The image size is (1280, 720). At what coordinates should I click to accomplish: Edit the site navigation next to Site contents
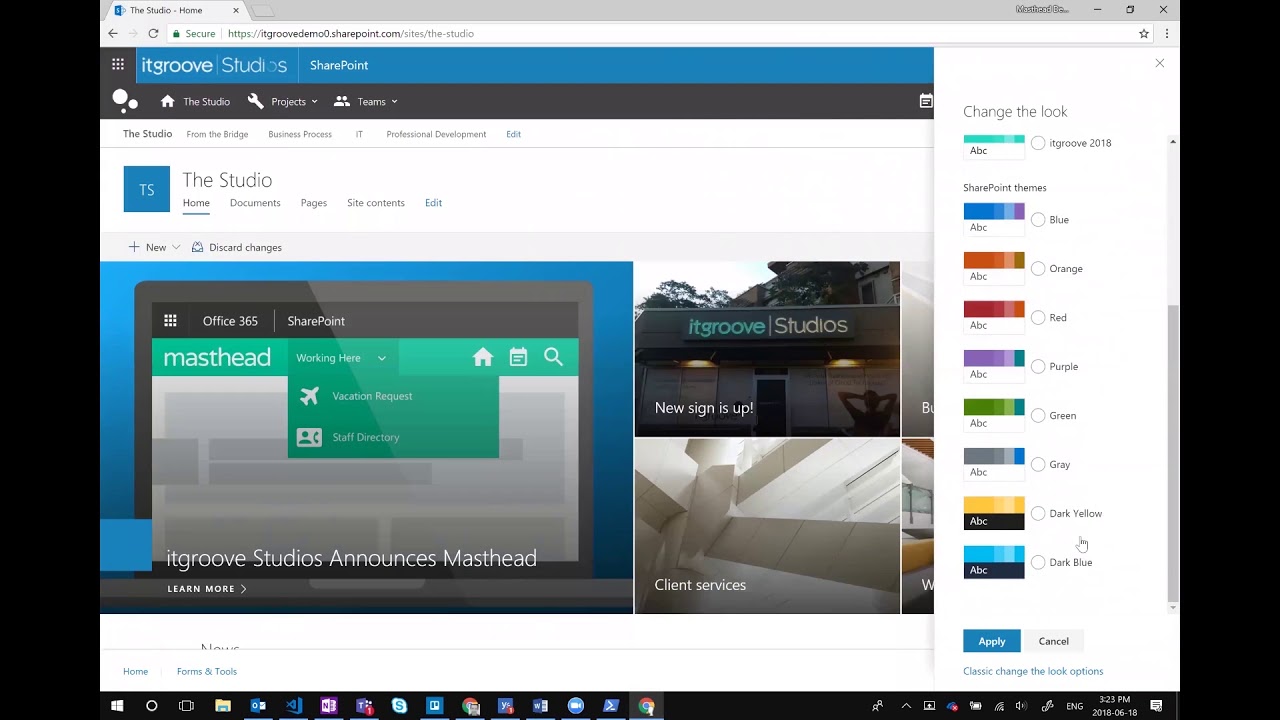coord(433,203)
